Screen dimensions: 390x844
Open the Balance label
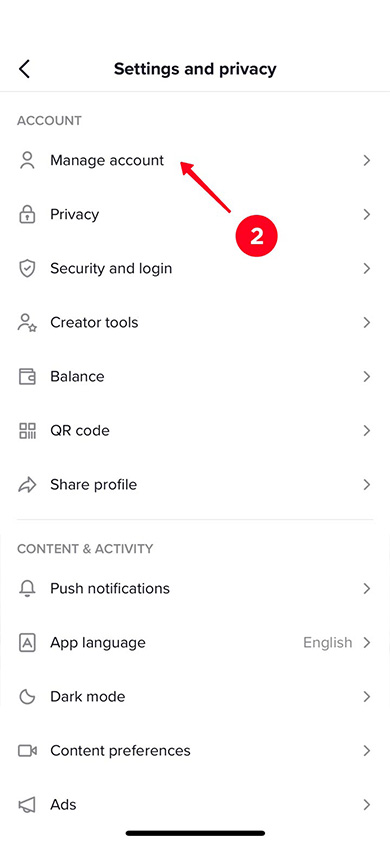[x=77, y=376]
